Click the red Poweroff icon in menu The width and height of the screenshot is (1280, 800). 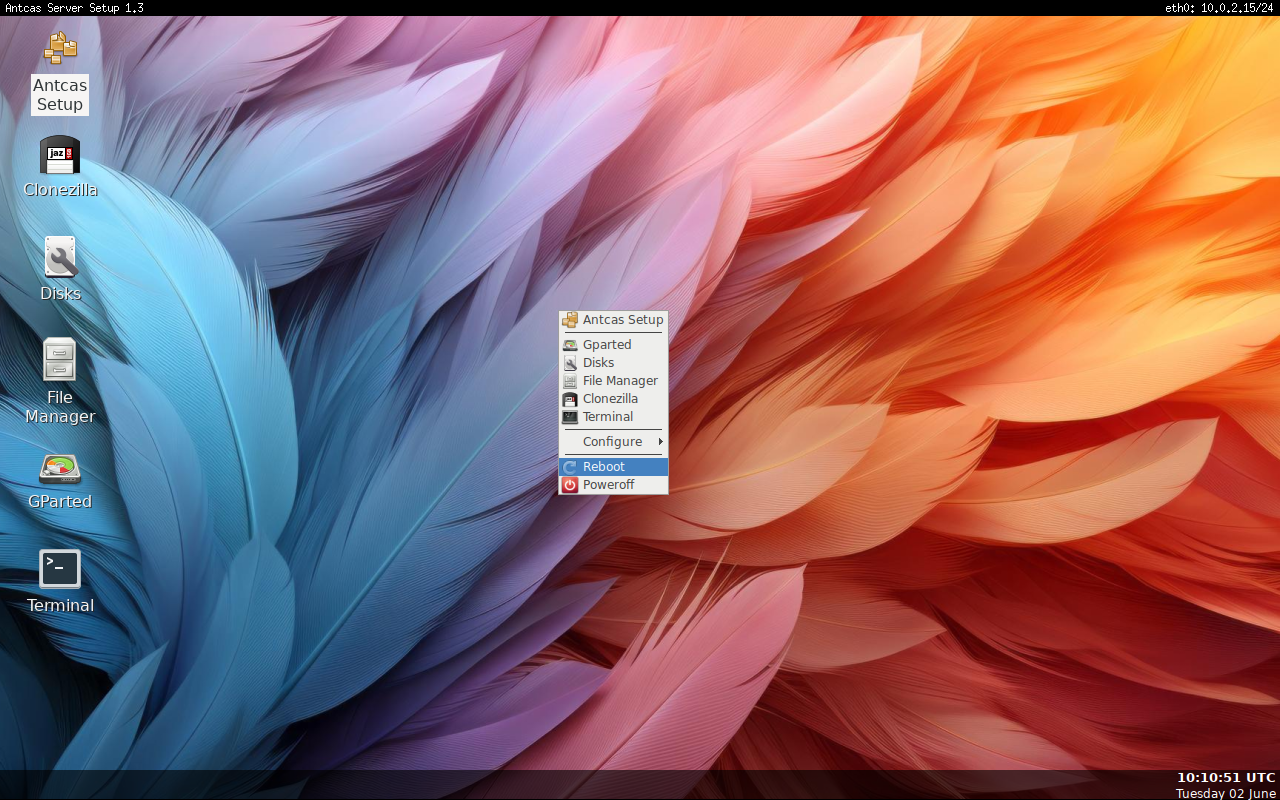point(570,485)
